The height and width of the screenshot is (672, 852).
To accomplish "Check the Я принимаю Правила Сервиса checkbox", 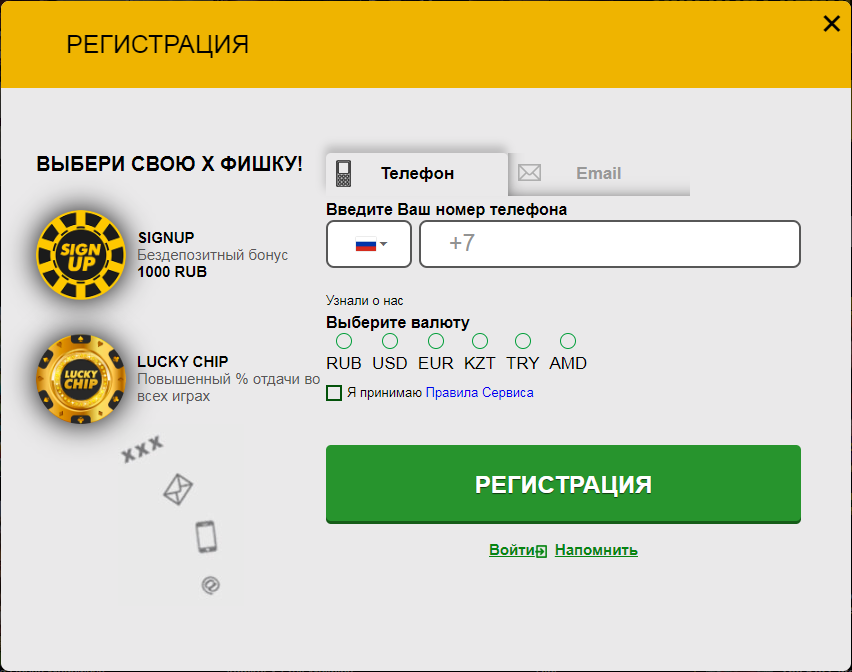I will pos(335,393).
